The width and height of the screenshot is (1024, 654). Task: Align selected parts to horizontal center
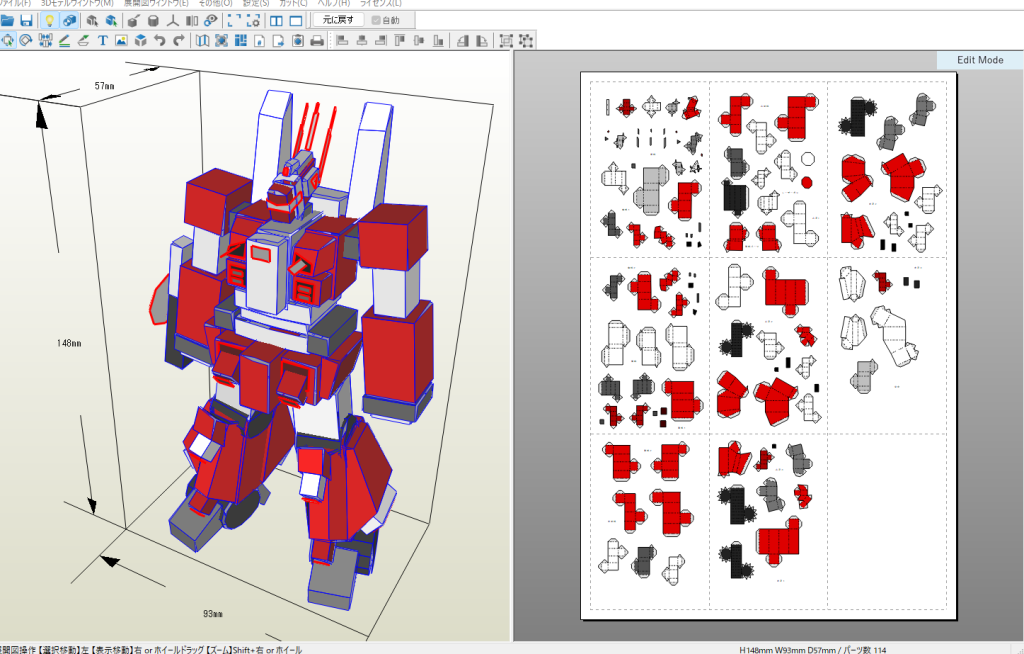(x=362, y=41)
